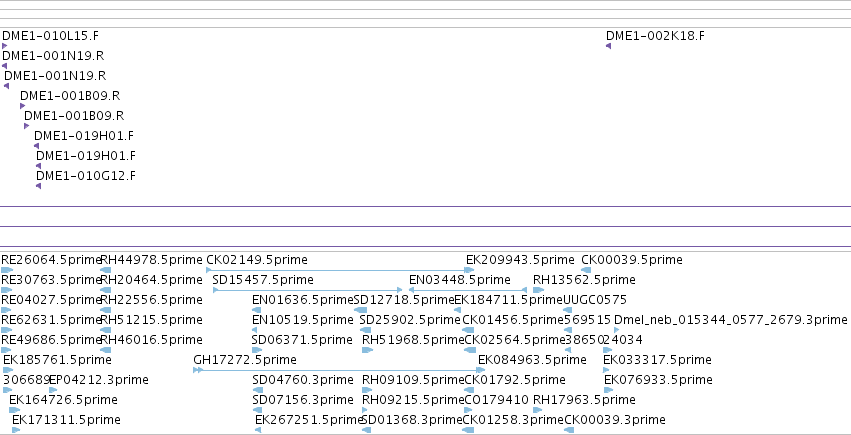Open the RE26064.5prime EST label
Screen dimensions: 851x435
[x=51, y=260]
